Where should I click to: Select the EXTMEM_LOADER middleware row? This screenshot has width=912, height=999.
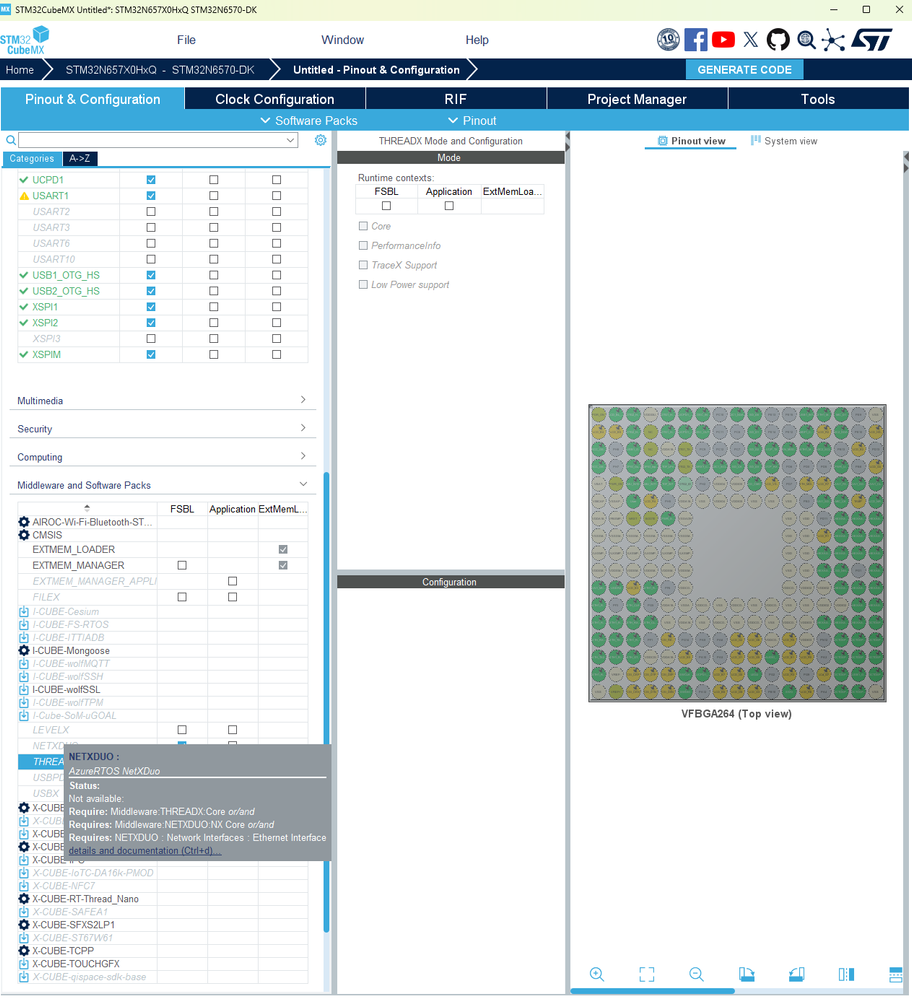163,549
